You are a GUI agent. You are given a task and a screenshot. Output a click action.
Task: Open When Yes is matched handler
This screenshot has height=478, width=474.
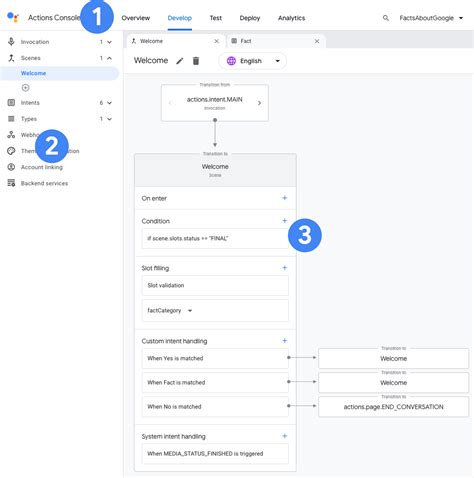[215, 358]
